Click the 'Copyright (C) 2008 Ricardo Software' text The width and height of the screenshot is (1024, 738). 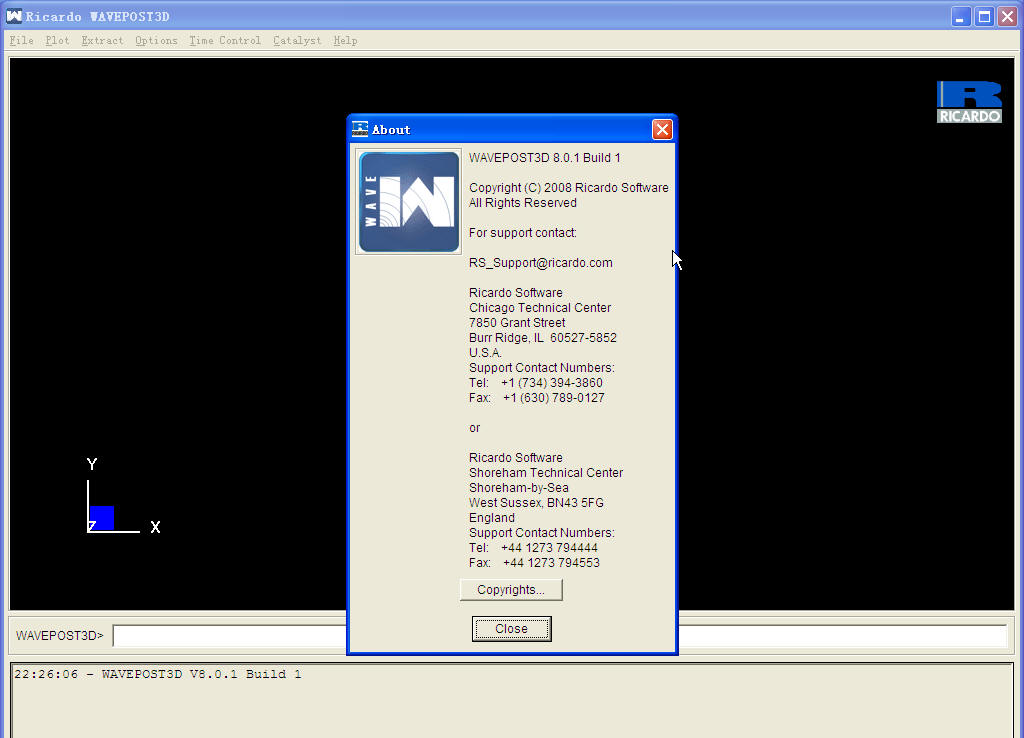point(569,187)
